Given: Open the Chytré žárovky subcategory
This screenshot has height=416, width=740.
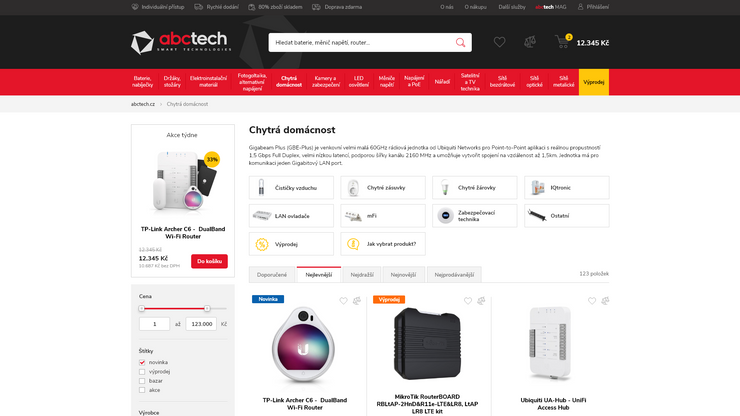Looking at the screenshot, I should point(474,187).
